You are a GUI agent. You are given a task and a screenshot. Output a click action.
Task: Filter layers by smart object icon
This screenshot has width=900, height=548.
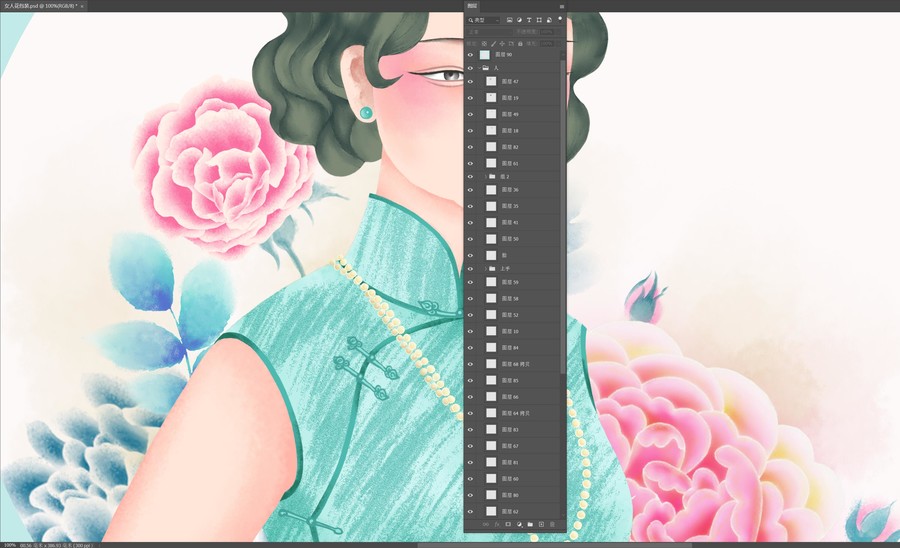[x=549, y=20]
